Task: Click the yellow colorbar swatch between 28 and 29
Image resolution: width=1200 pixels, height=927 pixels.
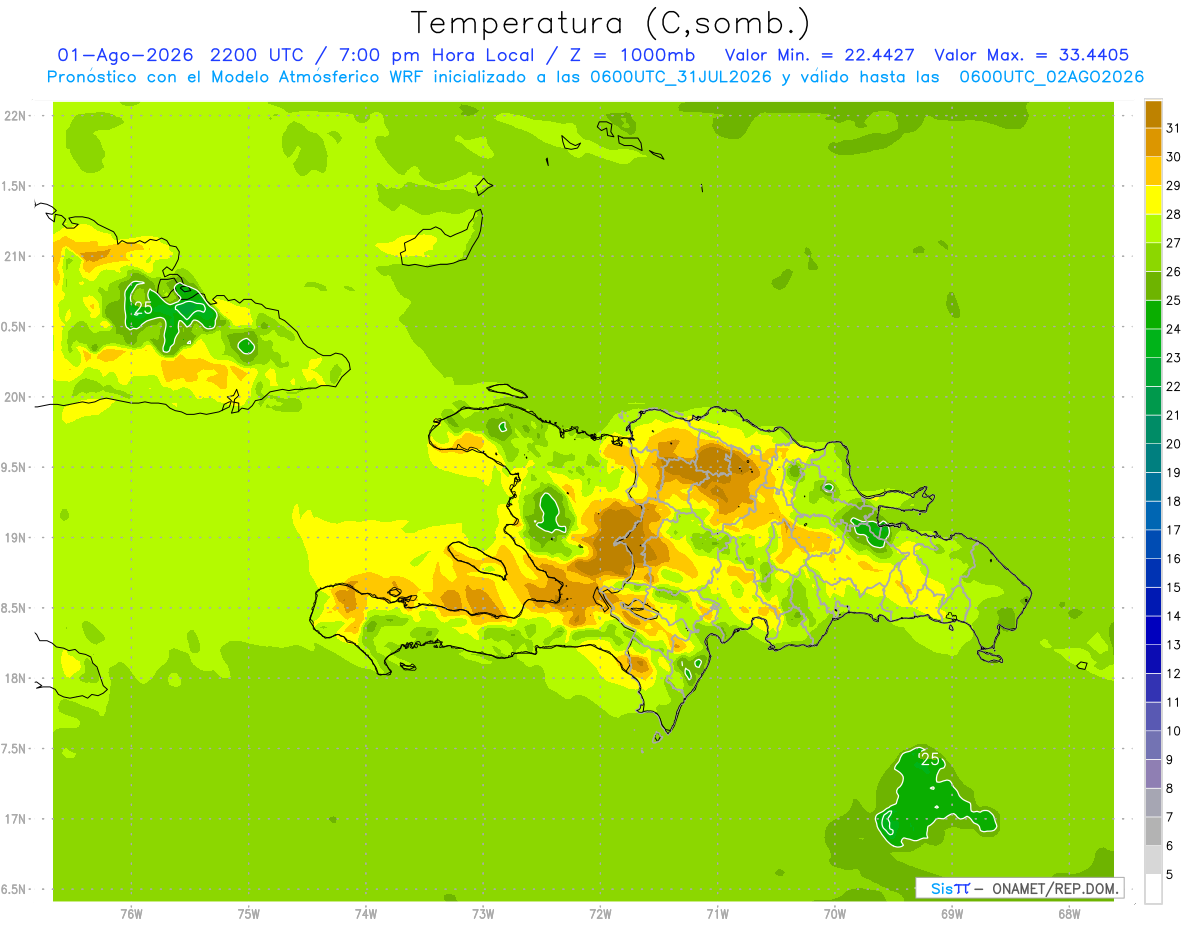Action: point(1153,199)
